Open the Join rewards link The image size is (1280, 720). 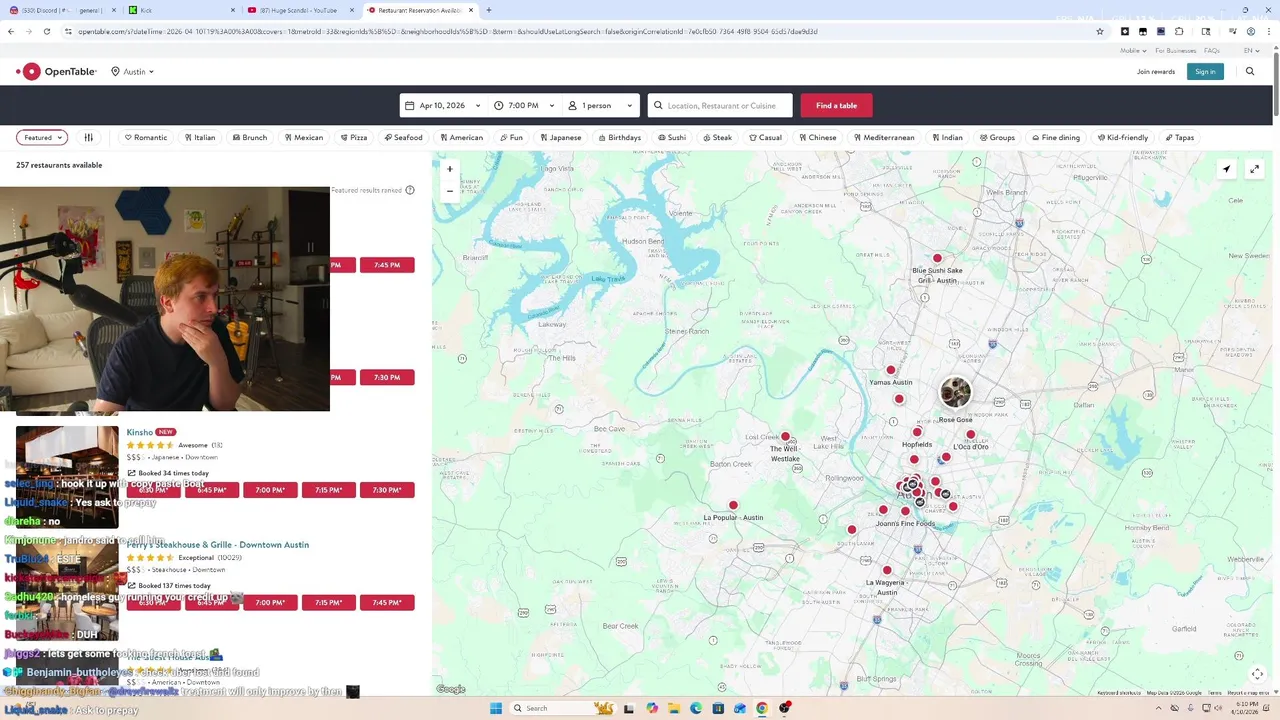point(1156,71)
